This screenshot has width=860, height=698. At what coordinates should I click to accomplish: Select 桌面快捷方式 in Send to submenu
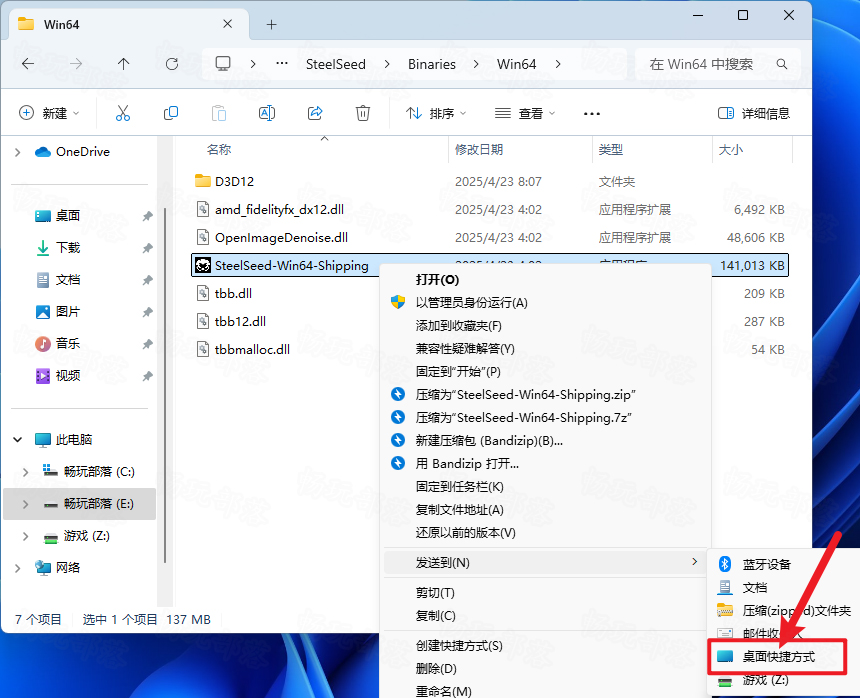click(777, 656)
